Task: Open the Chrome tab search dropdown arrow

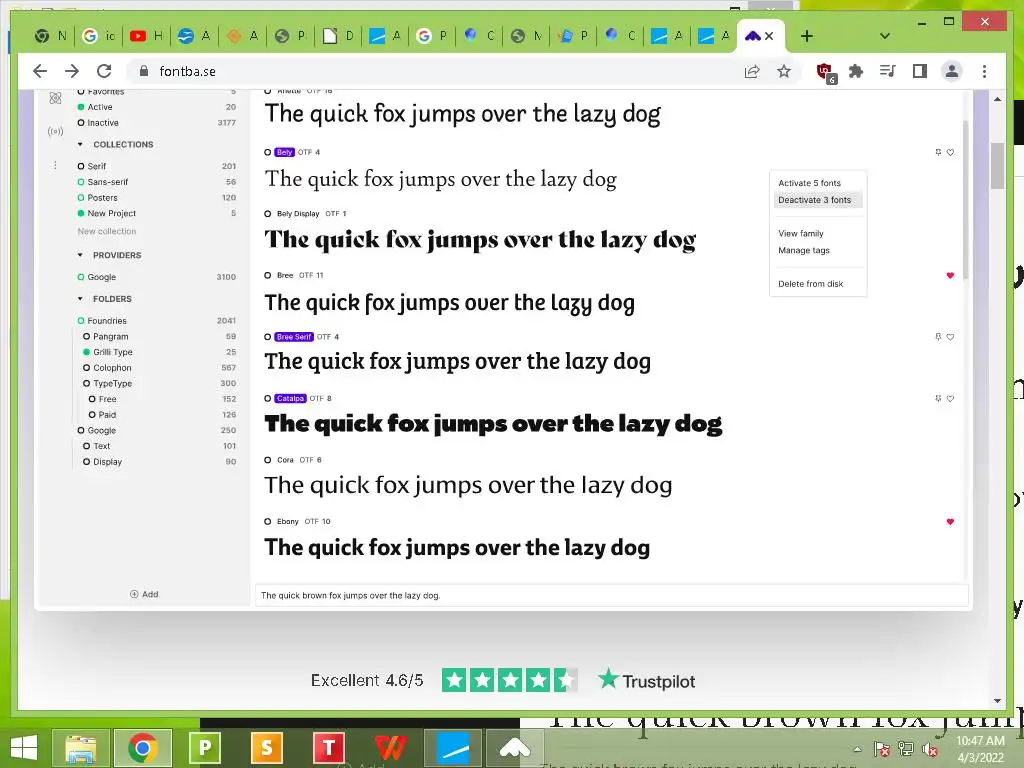Action: click(885, 36)
